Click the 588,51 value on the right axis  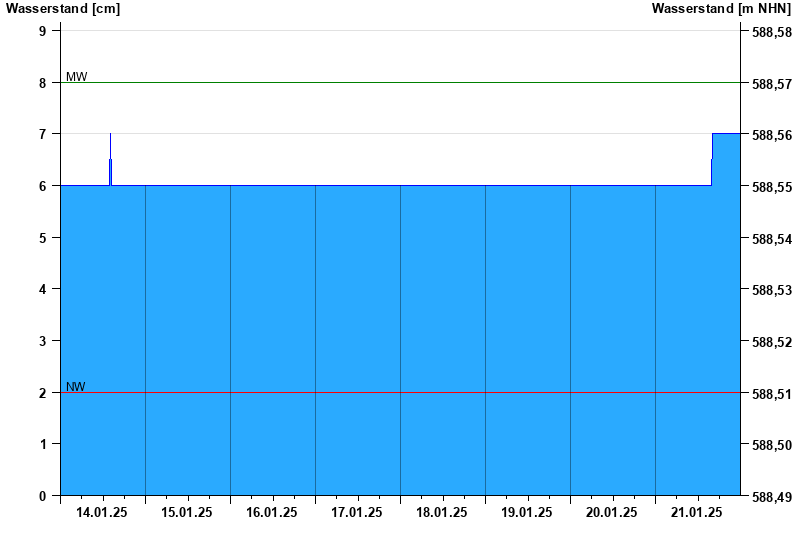tap(771, 393)
